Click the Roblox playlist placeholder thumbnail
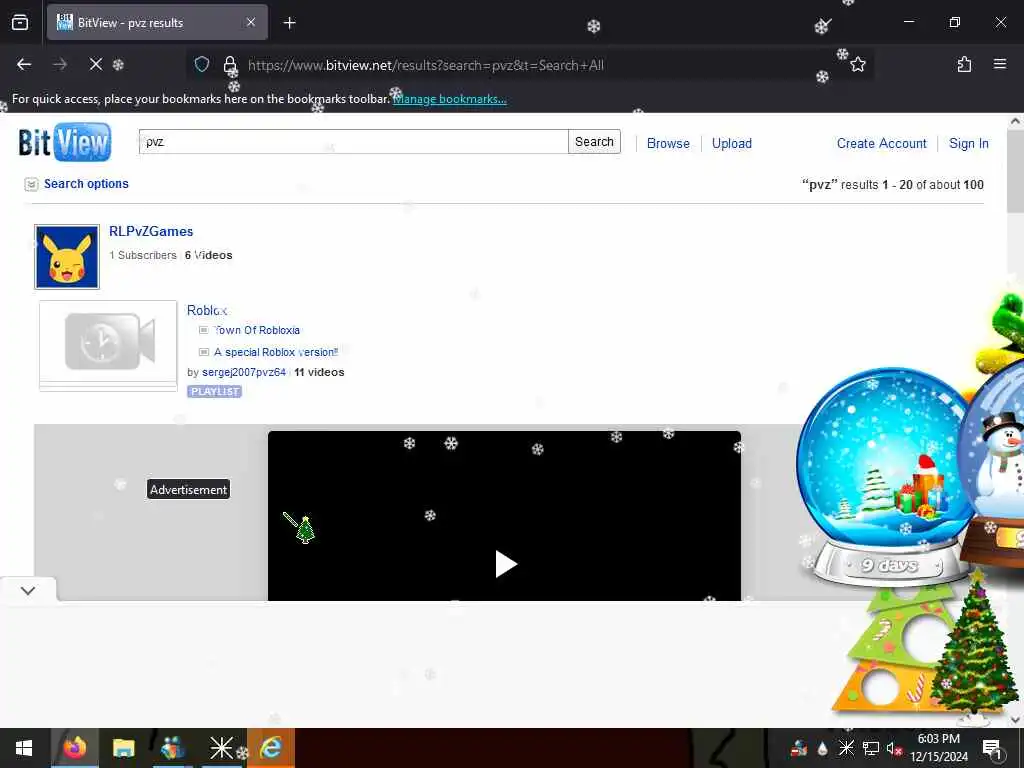Image resolution: width=1024 pixels, height=768 pixels. pyautogui.click(x=108, y=345)
